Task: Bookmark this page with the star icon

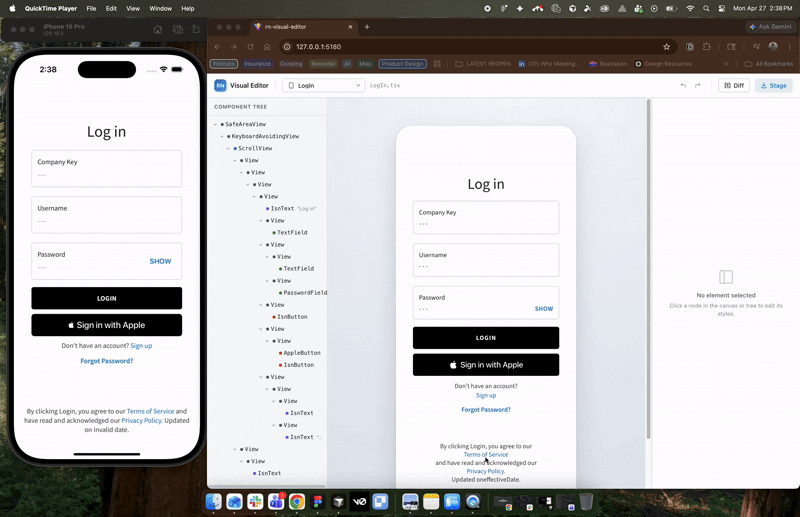Action: [x=666, y=46]
